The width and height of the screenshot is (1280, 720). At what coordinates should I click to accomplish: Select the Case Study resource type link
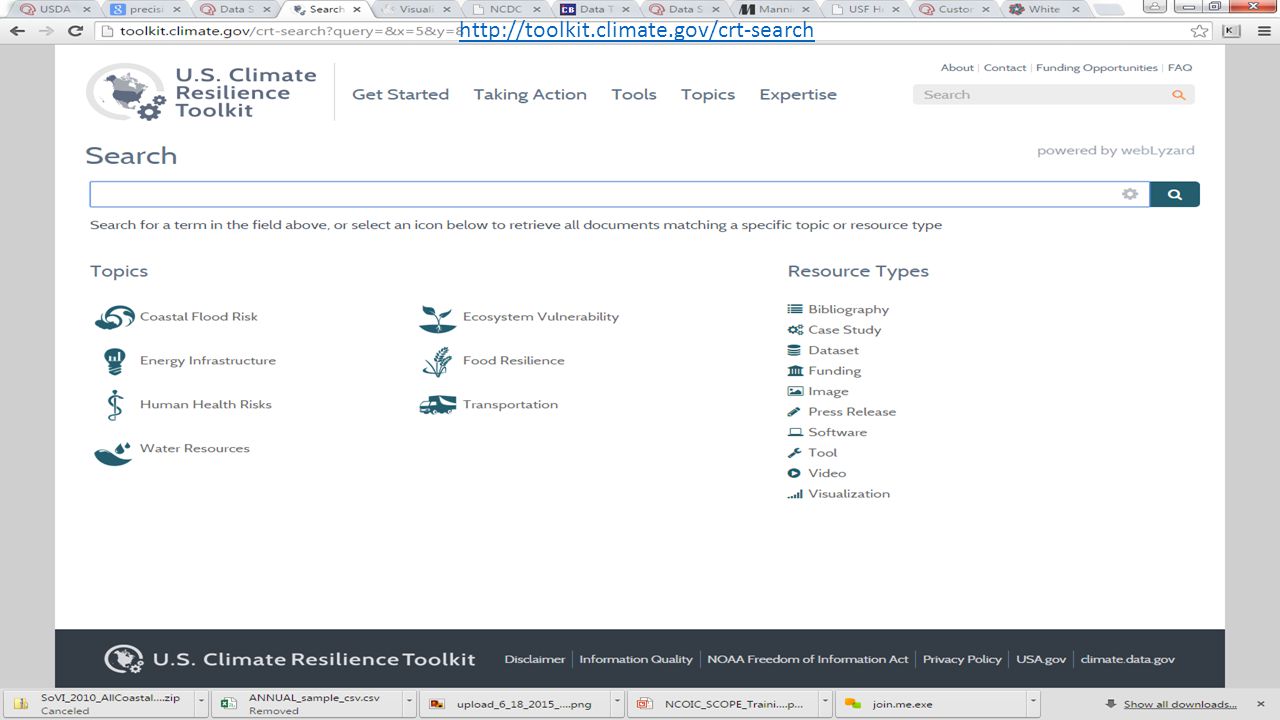tap(845, 330)
